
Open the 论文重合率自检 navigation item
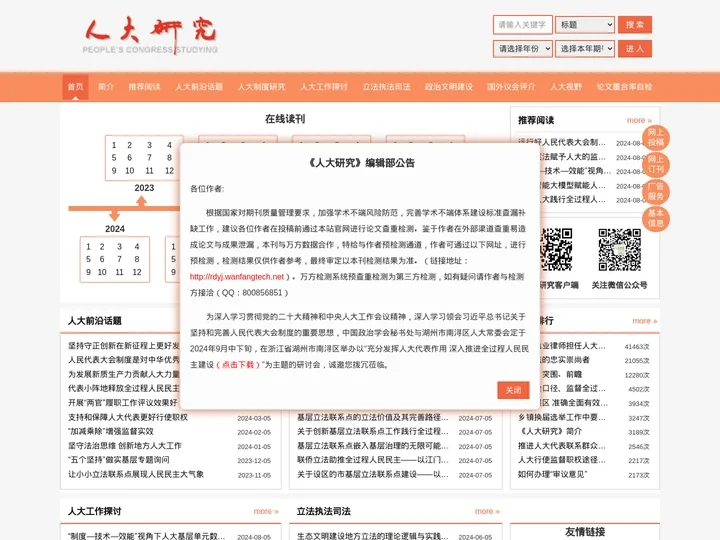(x=624, y=87)
